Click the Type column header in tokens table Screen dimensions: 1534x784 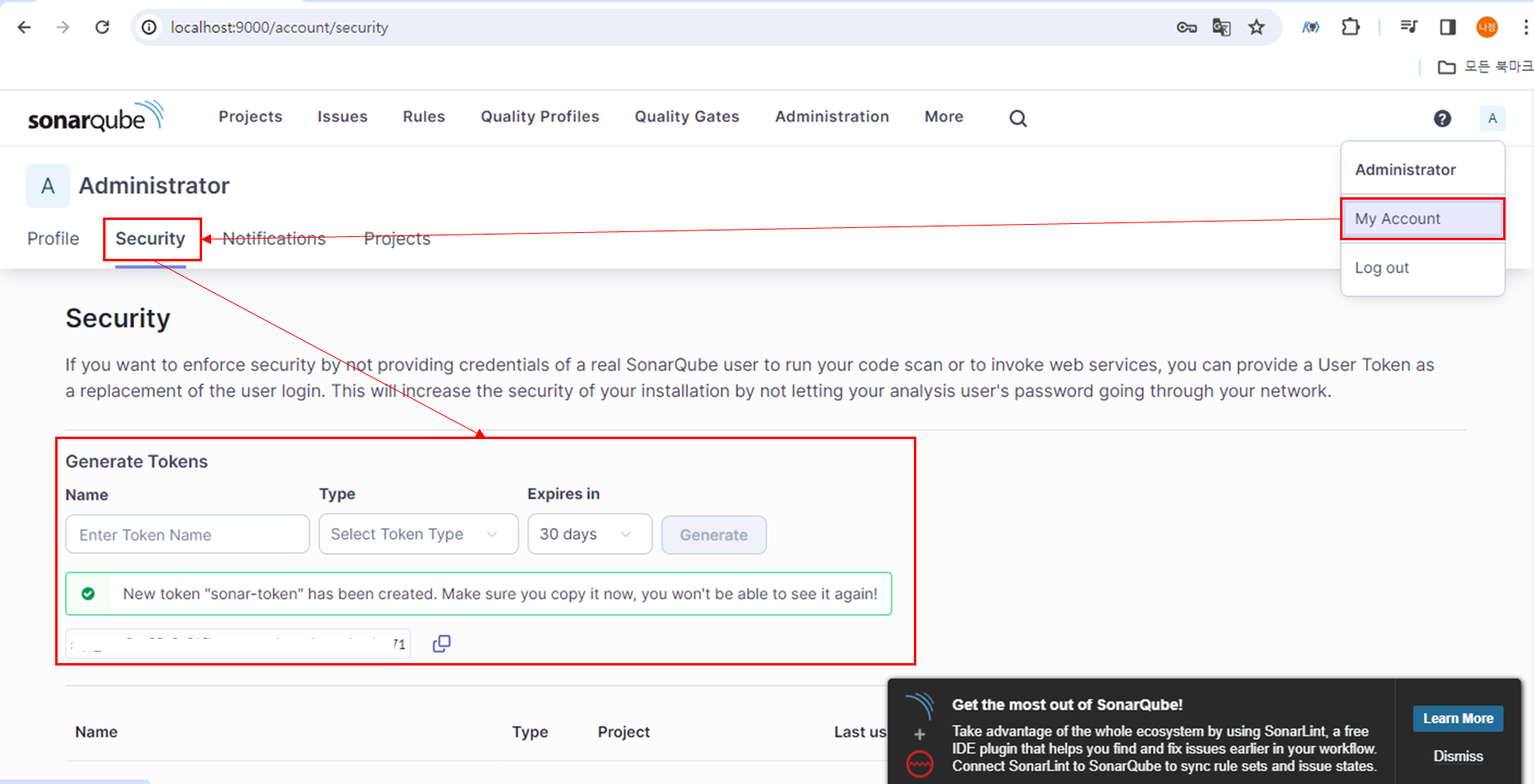point(530,732)
